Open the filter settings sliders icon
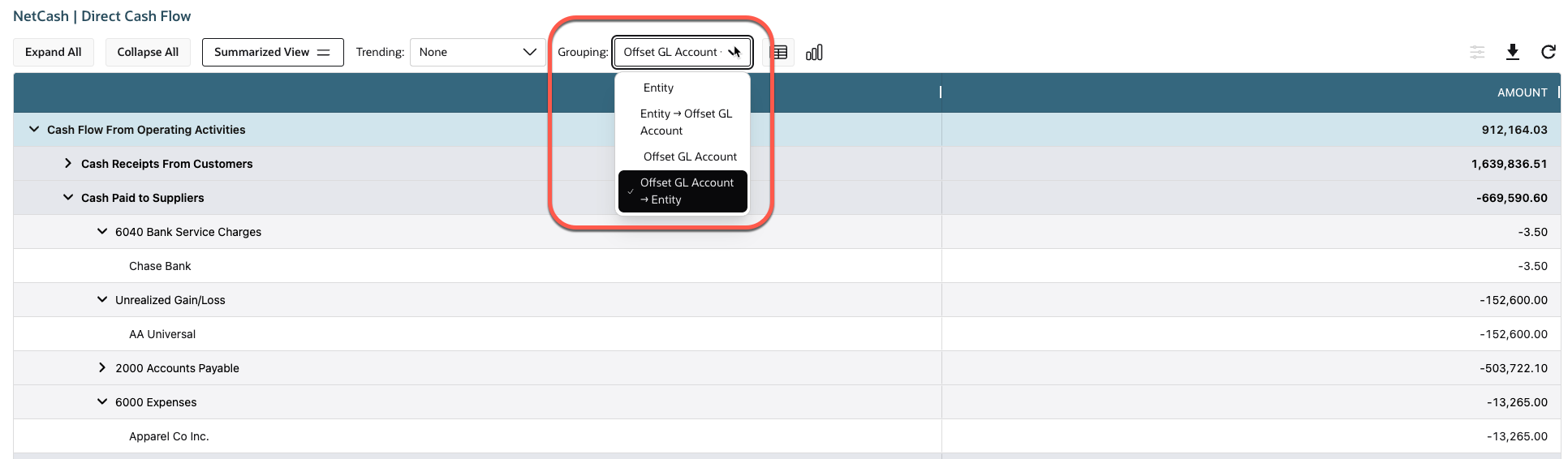The height and width of the screenshot is (459, 1568). (x=1477, y=53)
